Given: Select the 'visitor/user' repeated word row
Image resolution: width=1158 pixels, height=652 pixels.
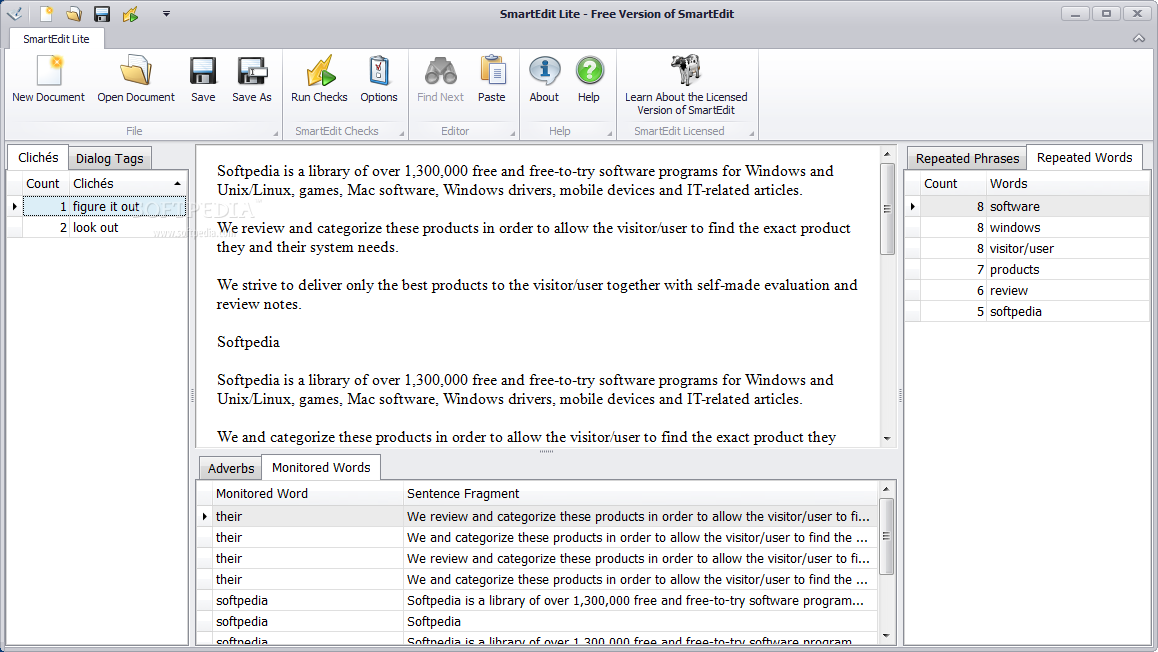Looking at the screenshot, I should click(x=1035, y=249).
